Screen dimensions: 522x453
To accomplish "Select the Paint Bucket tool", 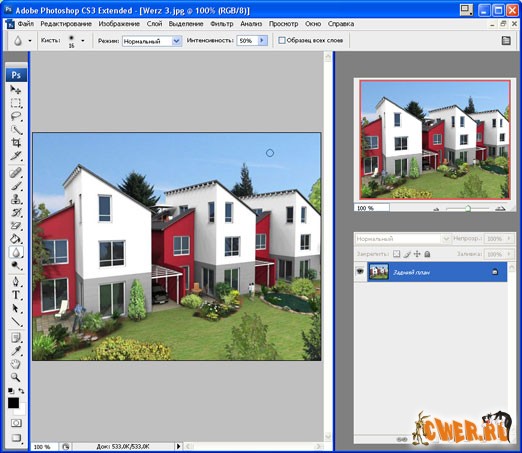I will [x=15, y=239].
